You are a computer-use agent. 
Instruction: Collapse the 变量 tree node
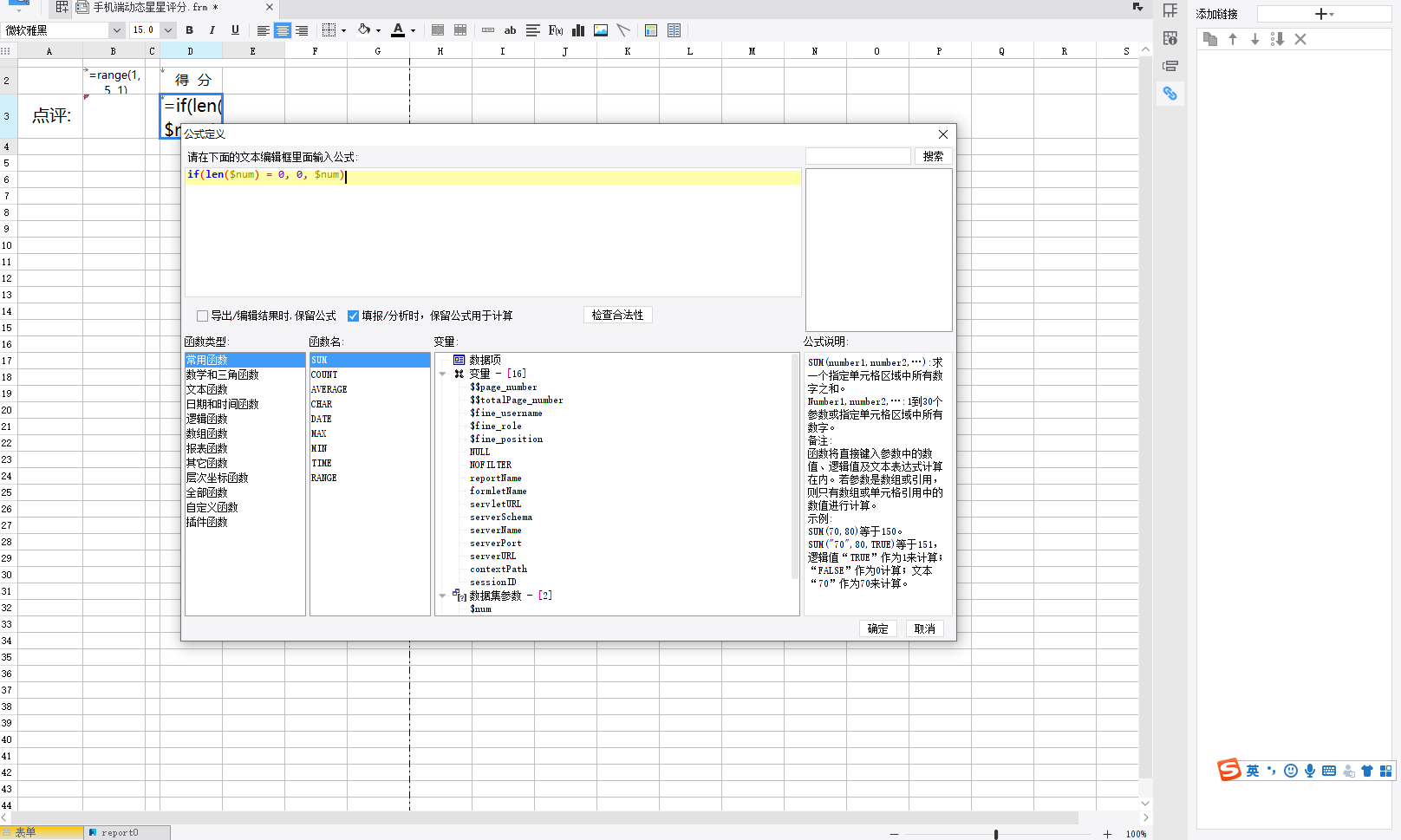pyautogui.click(x=443, y=374)
